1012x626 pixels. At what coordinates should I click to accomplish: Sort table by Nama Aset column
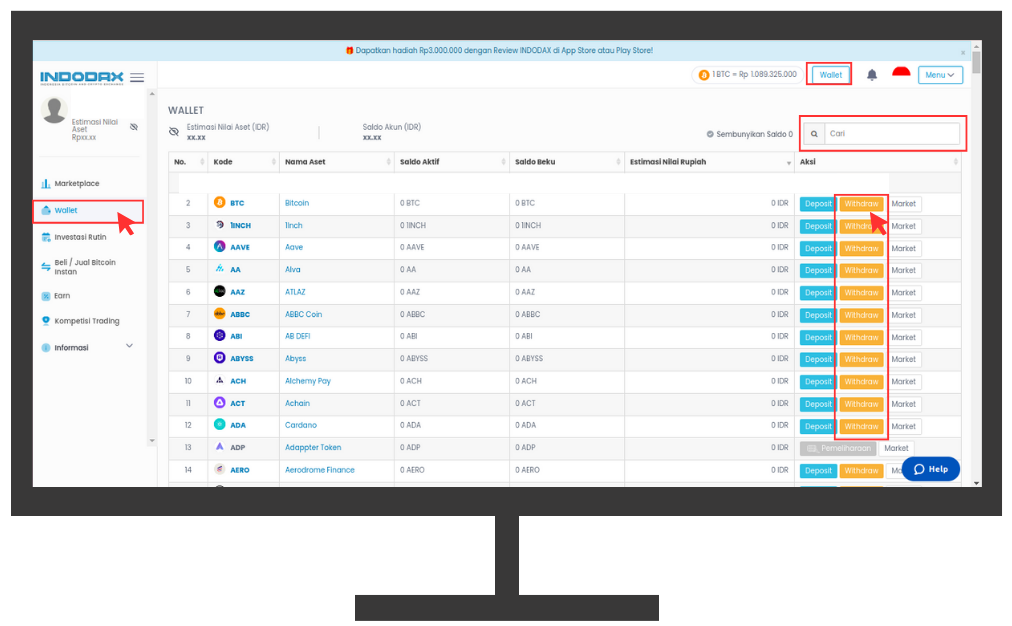337,162
